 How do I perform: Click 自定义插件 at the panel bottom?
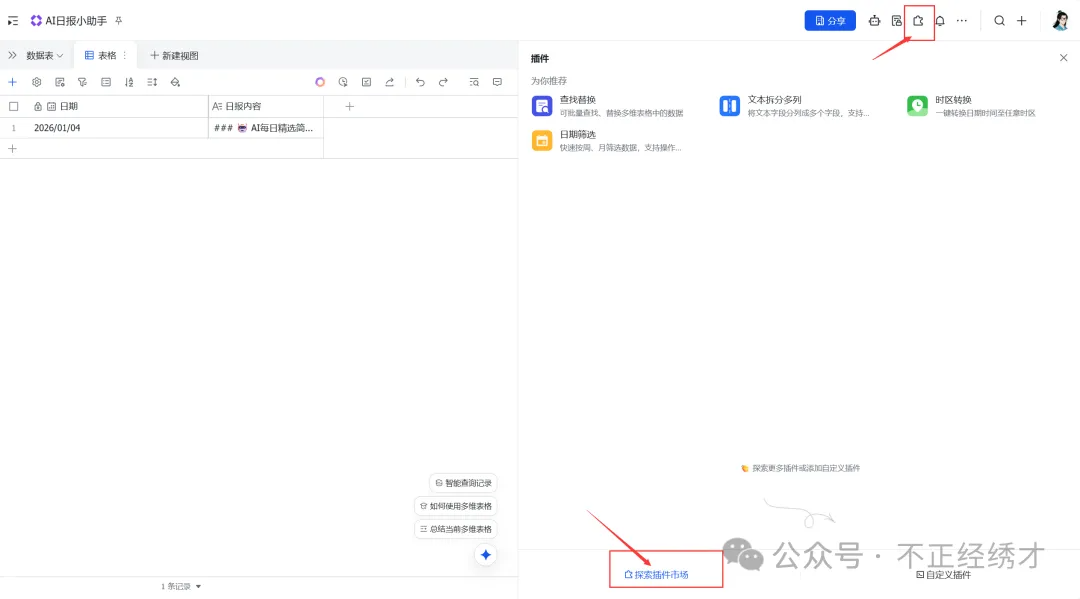944,574
